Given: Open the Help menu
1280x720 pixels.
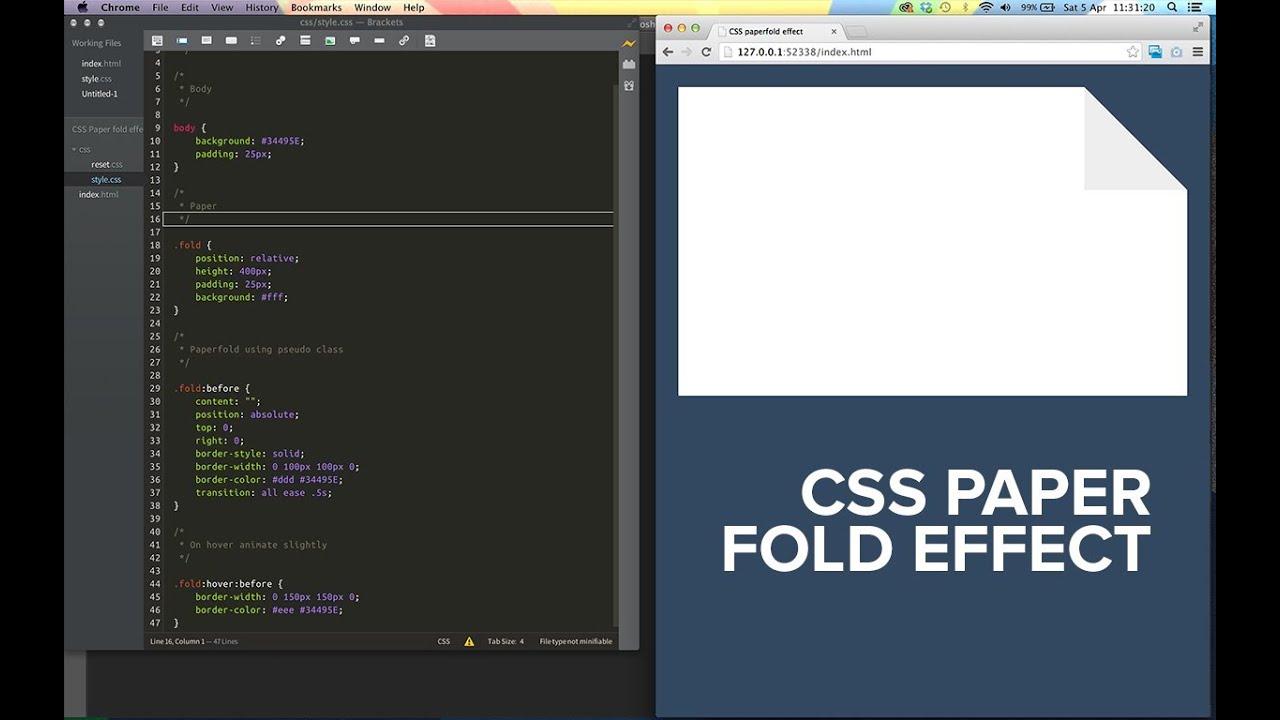Looking at the screenshot, I should (x=414, y=7).
